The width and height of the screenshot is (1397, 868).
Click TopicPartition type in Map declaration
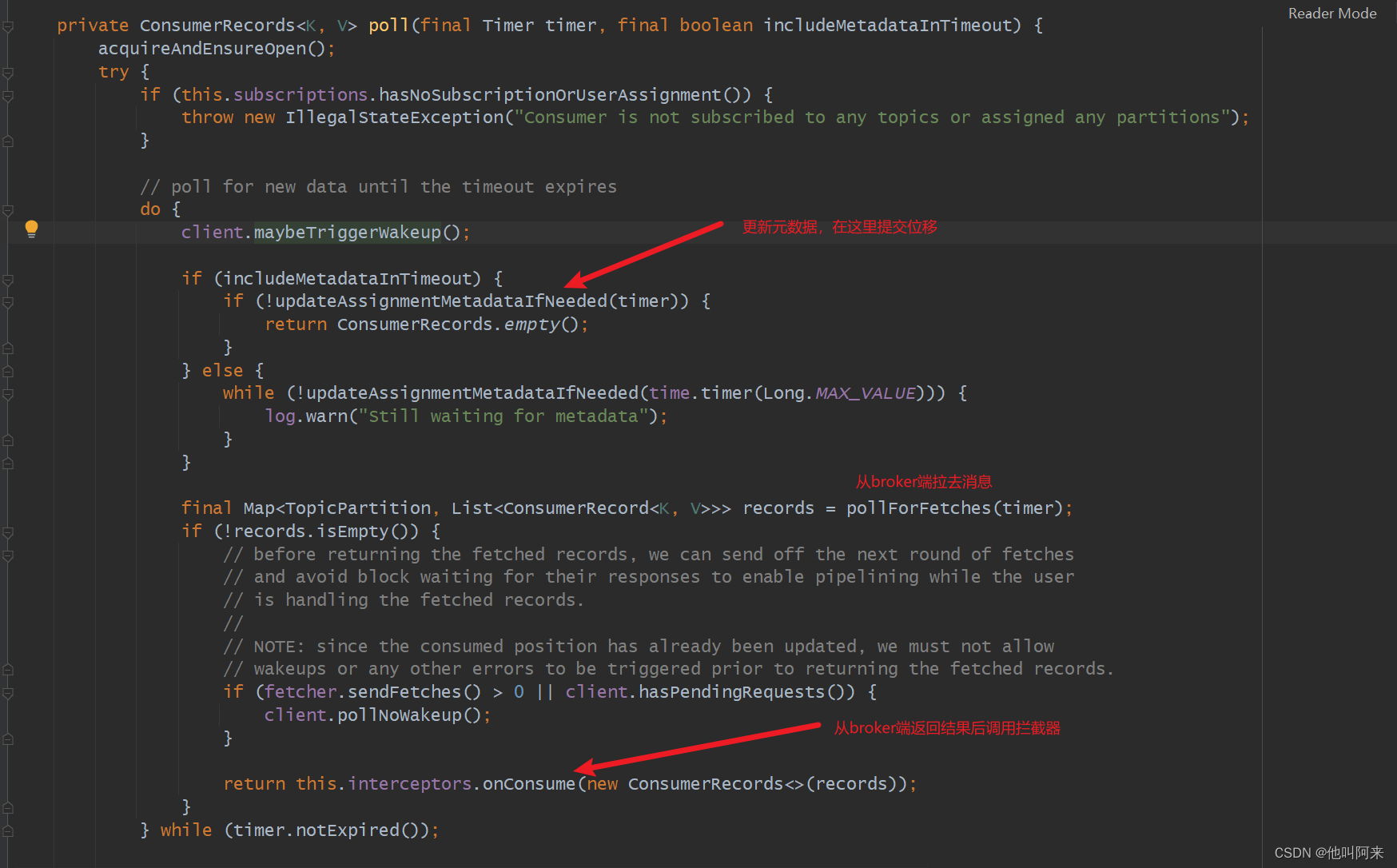click(358, 508)
